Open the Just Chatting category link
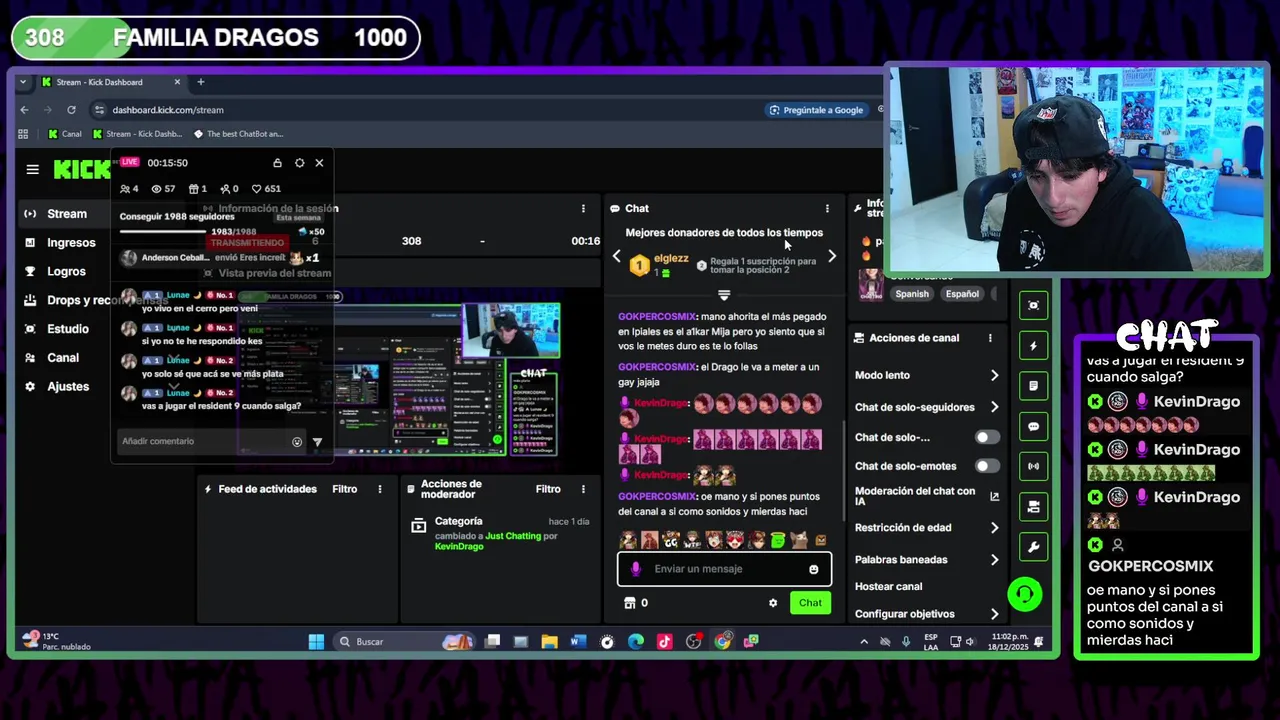 [x=513, y=536]
